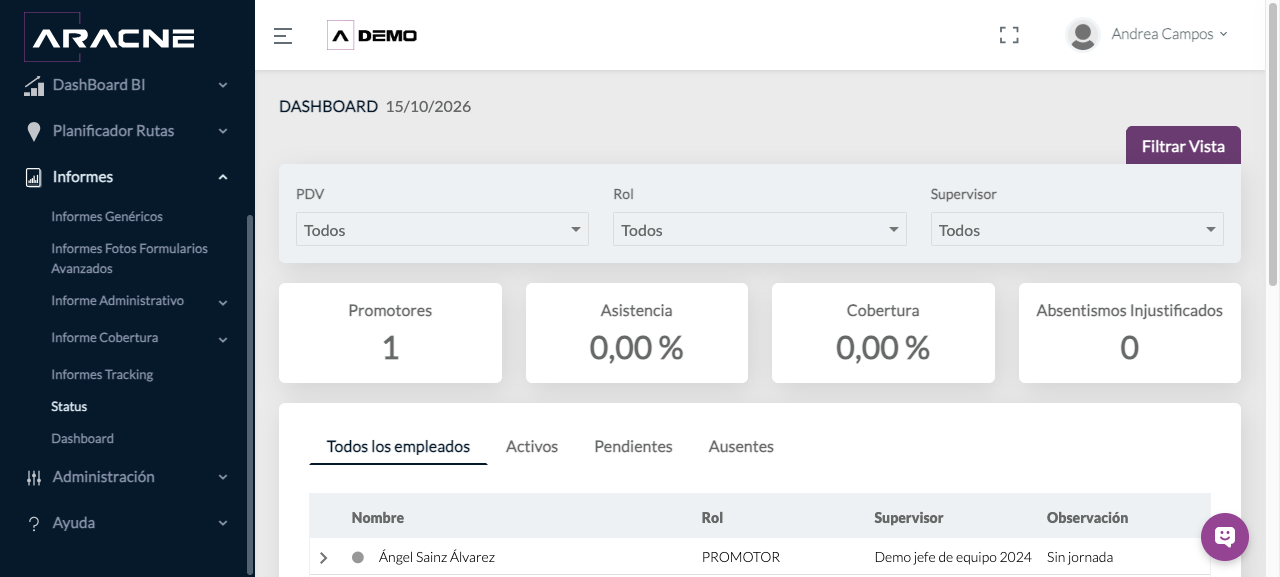Click the sidebar vertical scrollbar
Viewport: 1280px width, 577px height.
(x=250, y=396)
